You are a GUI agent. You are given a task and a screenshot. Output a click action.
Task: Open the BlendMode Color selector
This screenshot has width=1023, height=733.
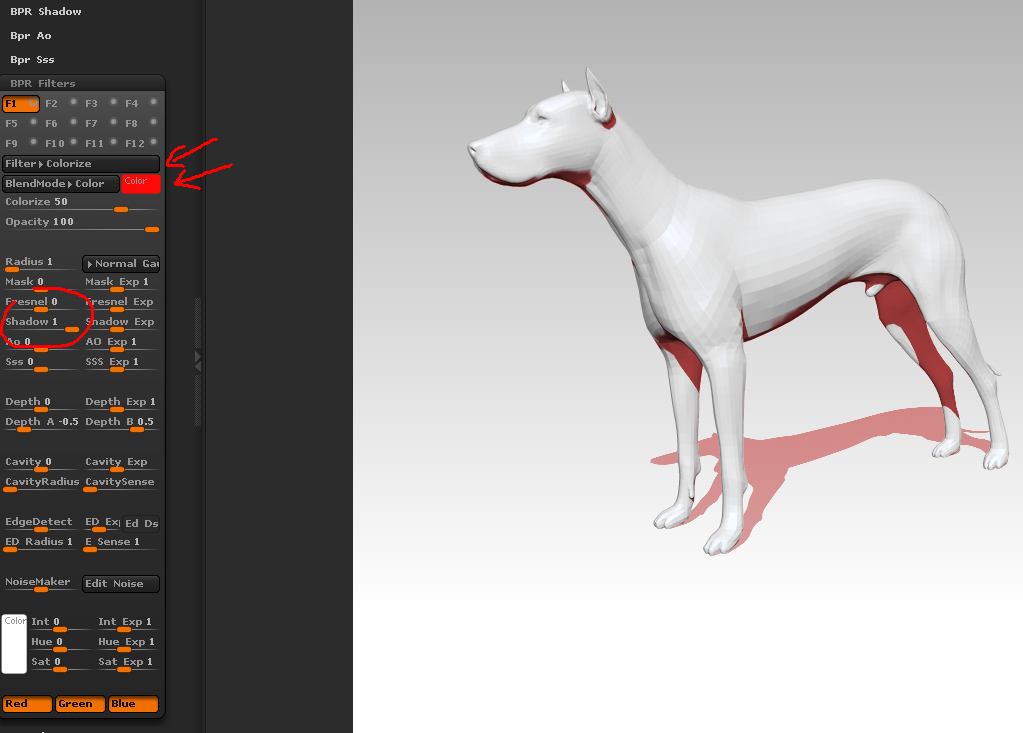tap(60, 183)
